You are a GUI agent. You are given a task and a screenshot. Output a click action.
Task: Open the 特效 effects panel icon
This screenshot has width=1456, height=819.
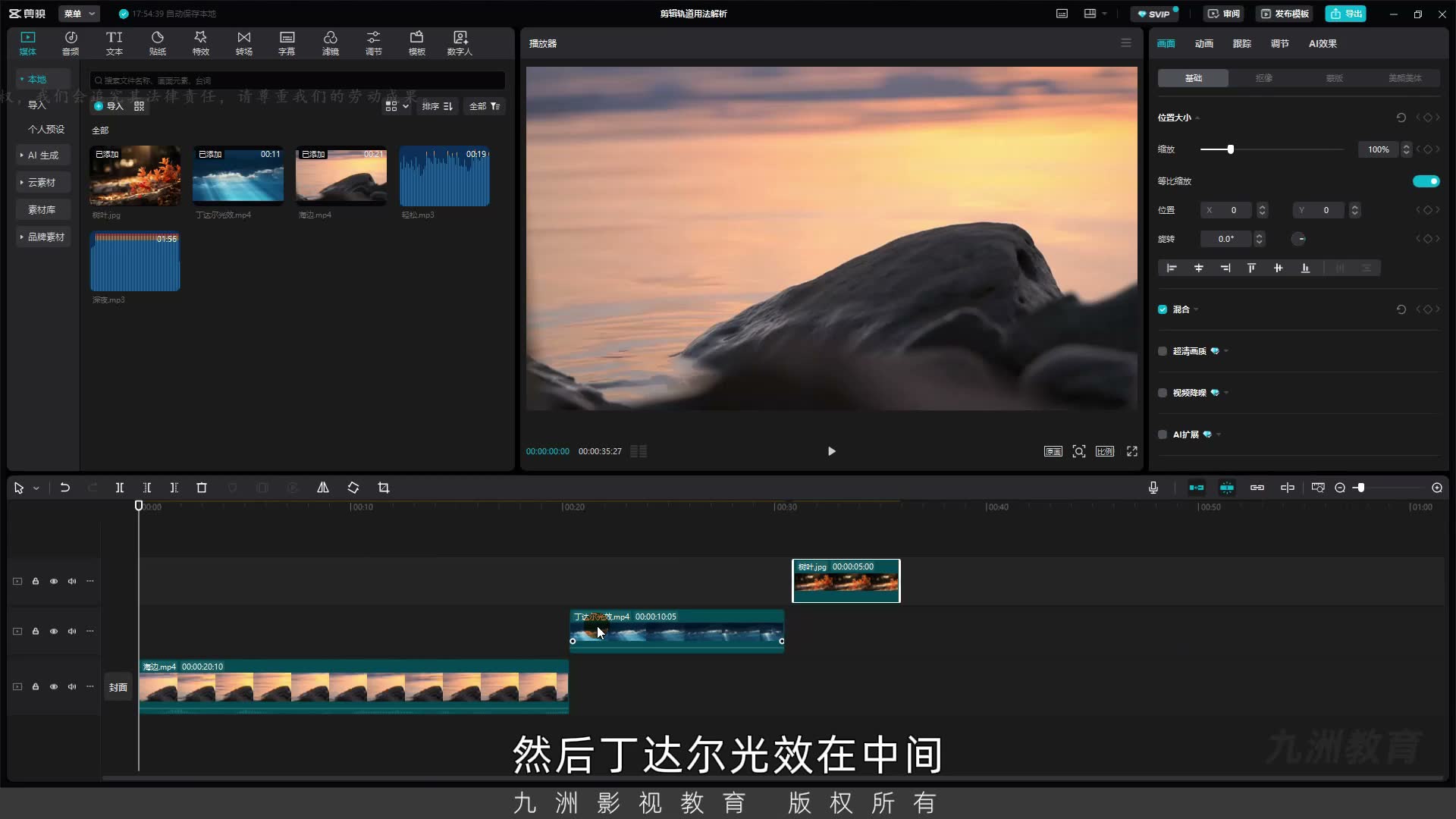point(200,43)
